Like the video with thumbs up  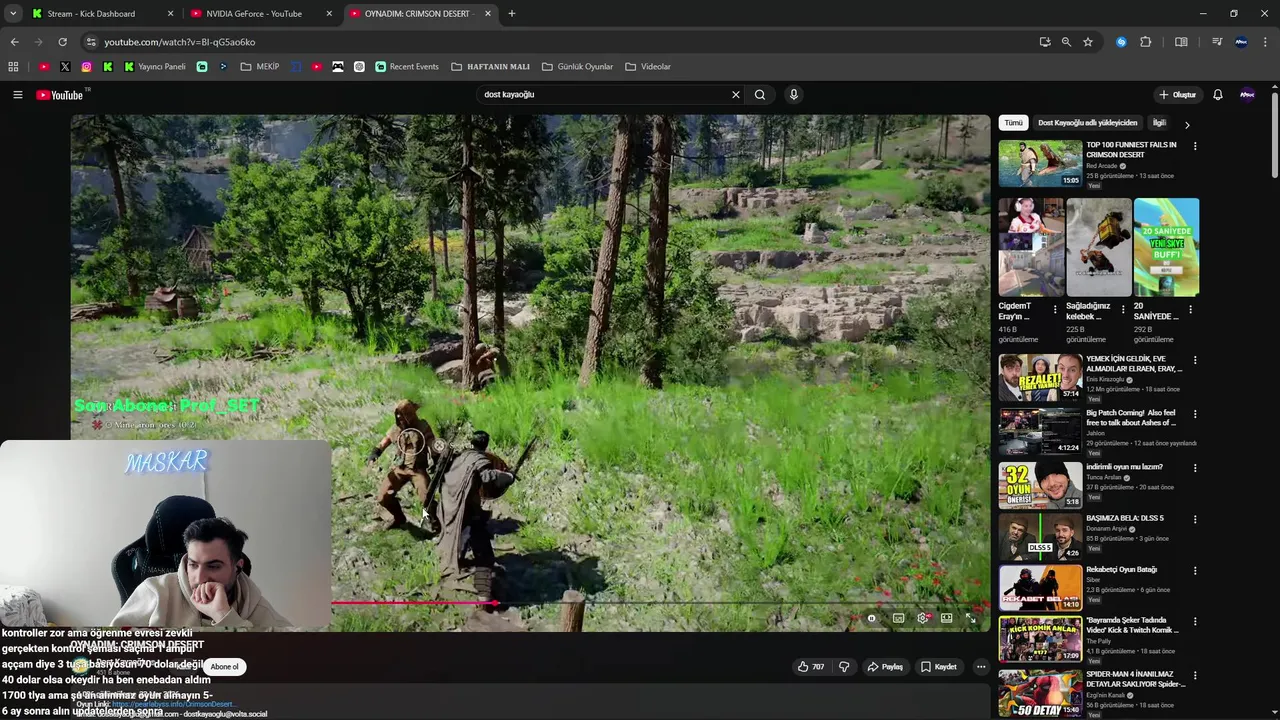pos(811,667)
